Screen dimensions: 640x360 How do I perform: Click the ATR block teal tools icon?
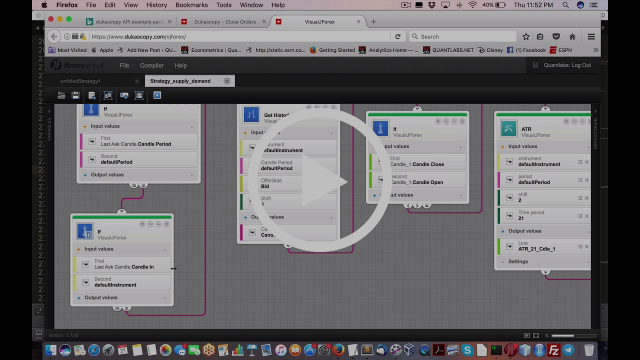tap(508, 129)
